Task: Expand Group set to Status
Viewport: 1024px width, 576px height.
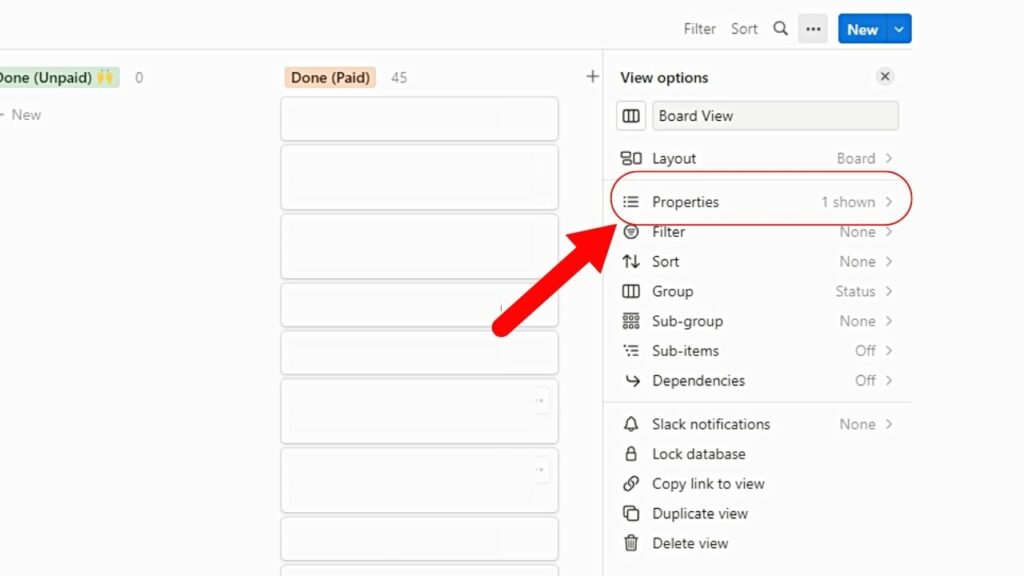Action: [857, 291]
